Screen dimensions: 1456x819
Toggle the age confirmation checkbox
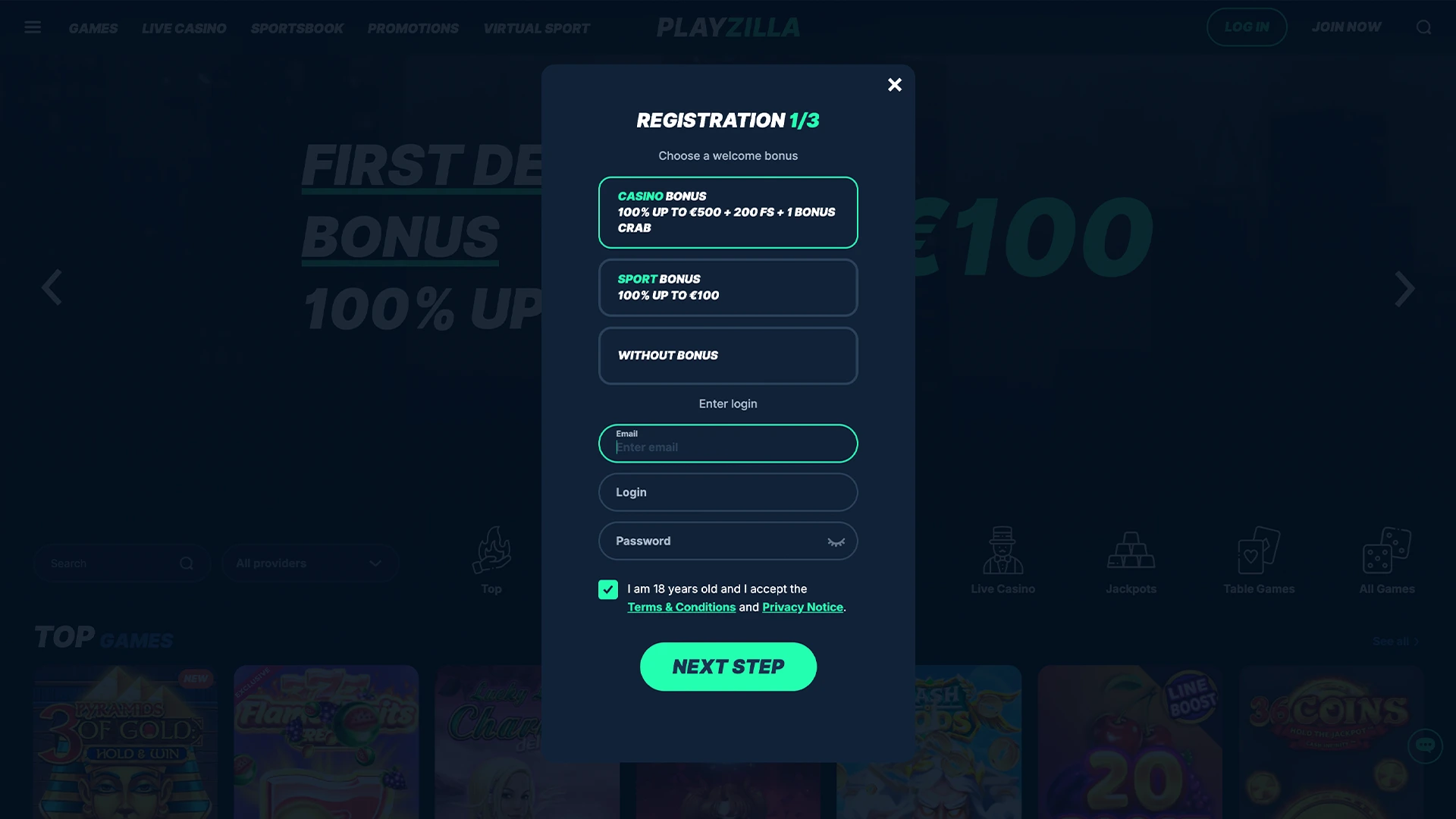click(608, 589)
